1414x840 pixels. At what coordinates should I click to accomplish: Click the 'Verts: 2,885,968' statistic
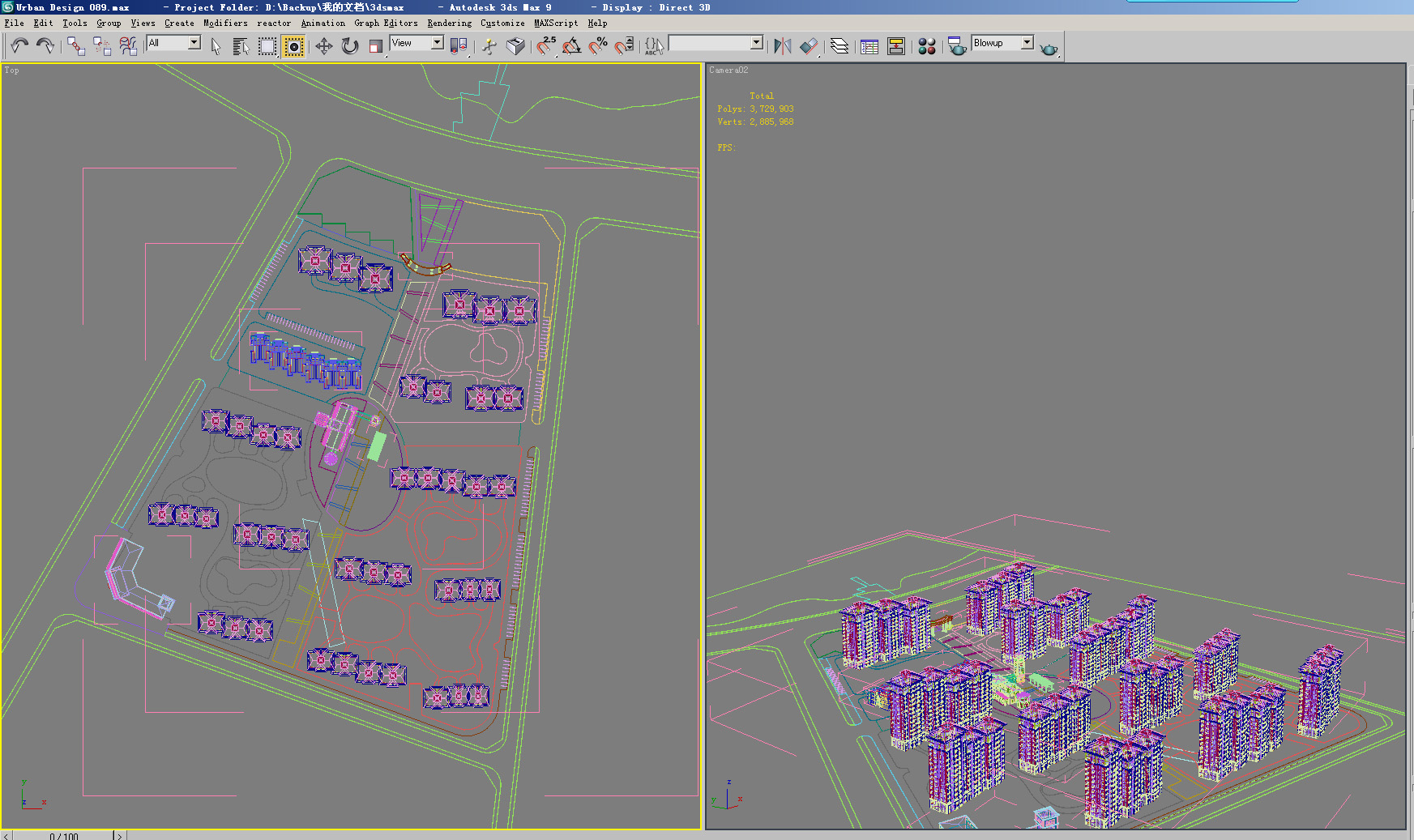755,122
